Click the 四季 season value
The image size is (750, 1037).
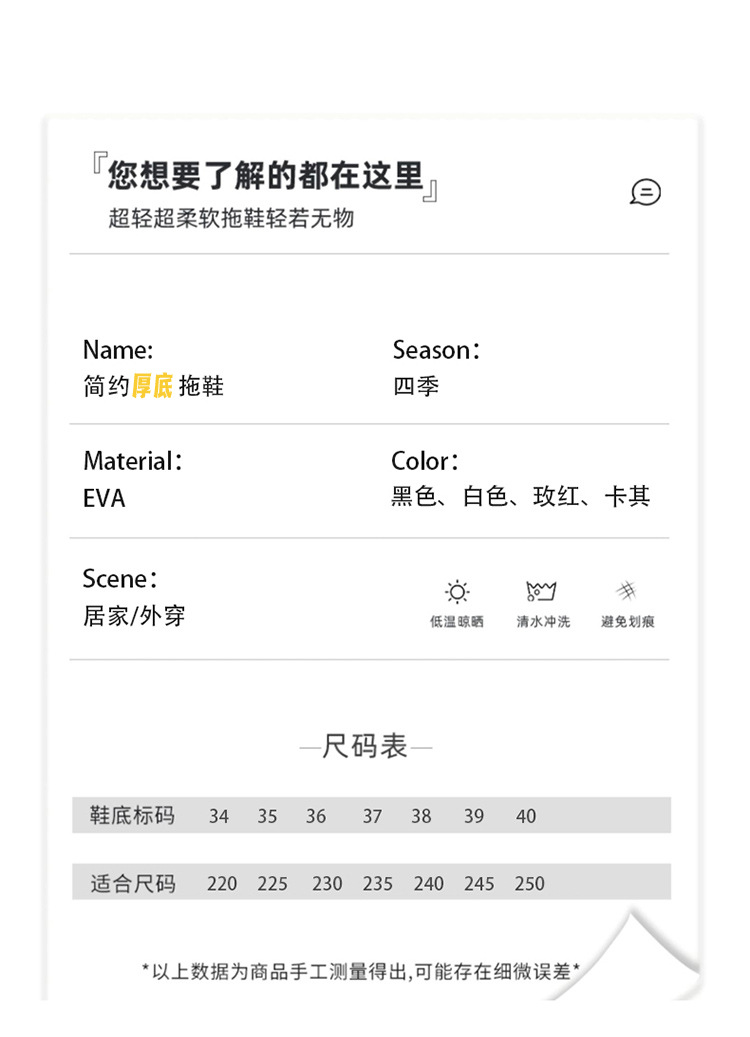click(416, 386)
